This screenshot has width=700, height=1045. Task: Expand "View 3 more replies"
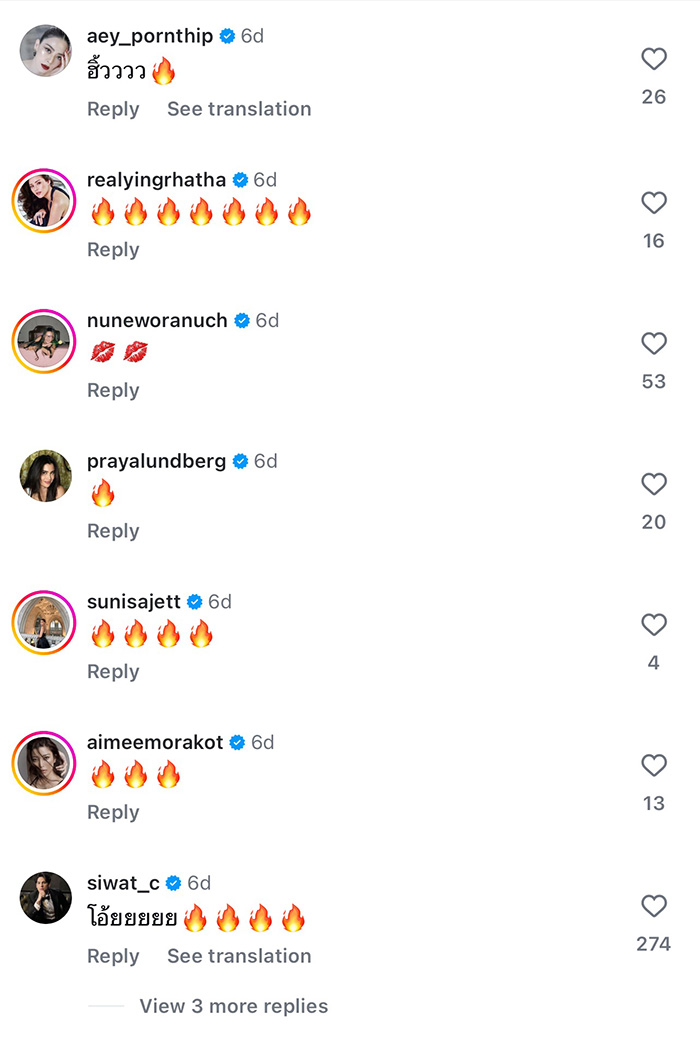pos(234,1006)
